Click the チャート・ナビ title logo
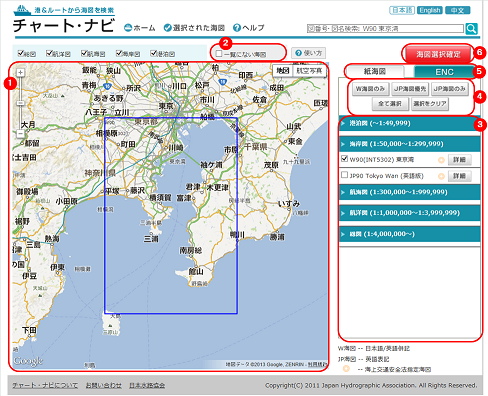 64,26
